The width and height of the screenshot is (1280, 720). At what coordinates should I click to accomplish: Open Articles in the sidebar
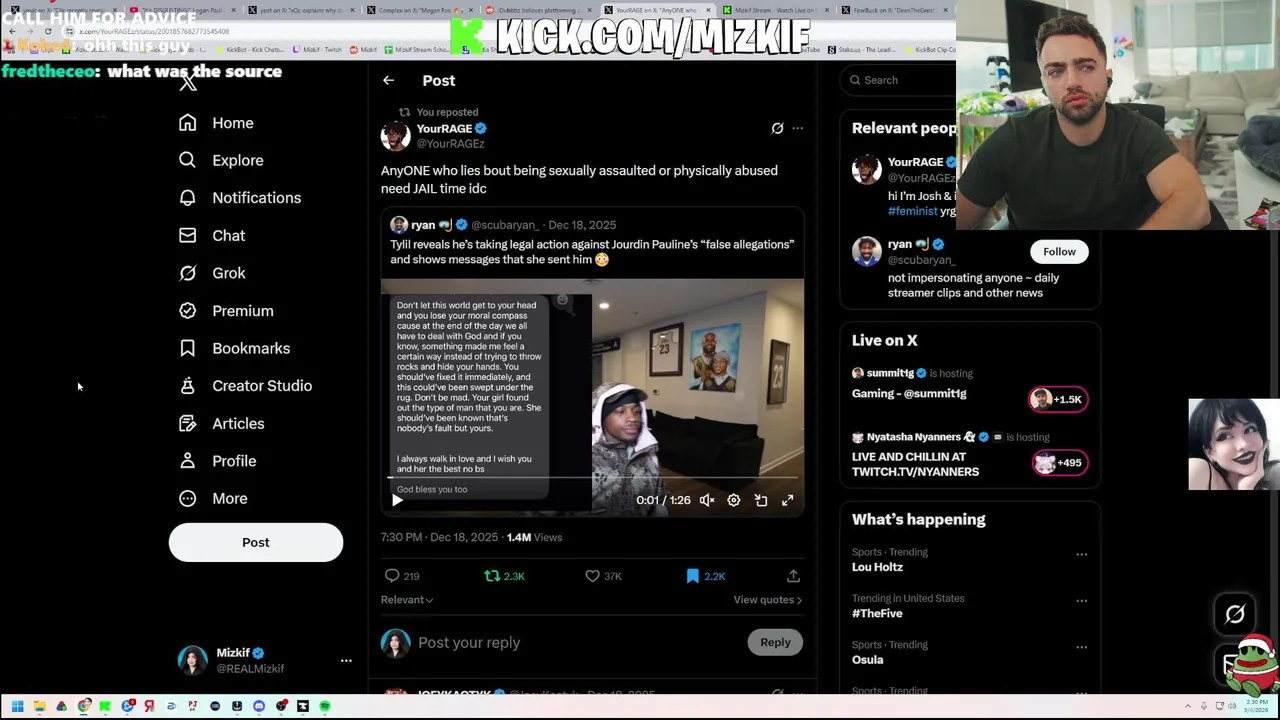[221, 424]
